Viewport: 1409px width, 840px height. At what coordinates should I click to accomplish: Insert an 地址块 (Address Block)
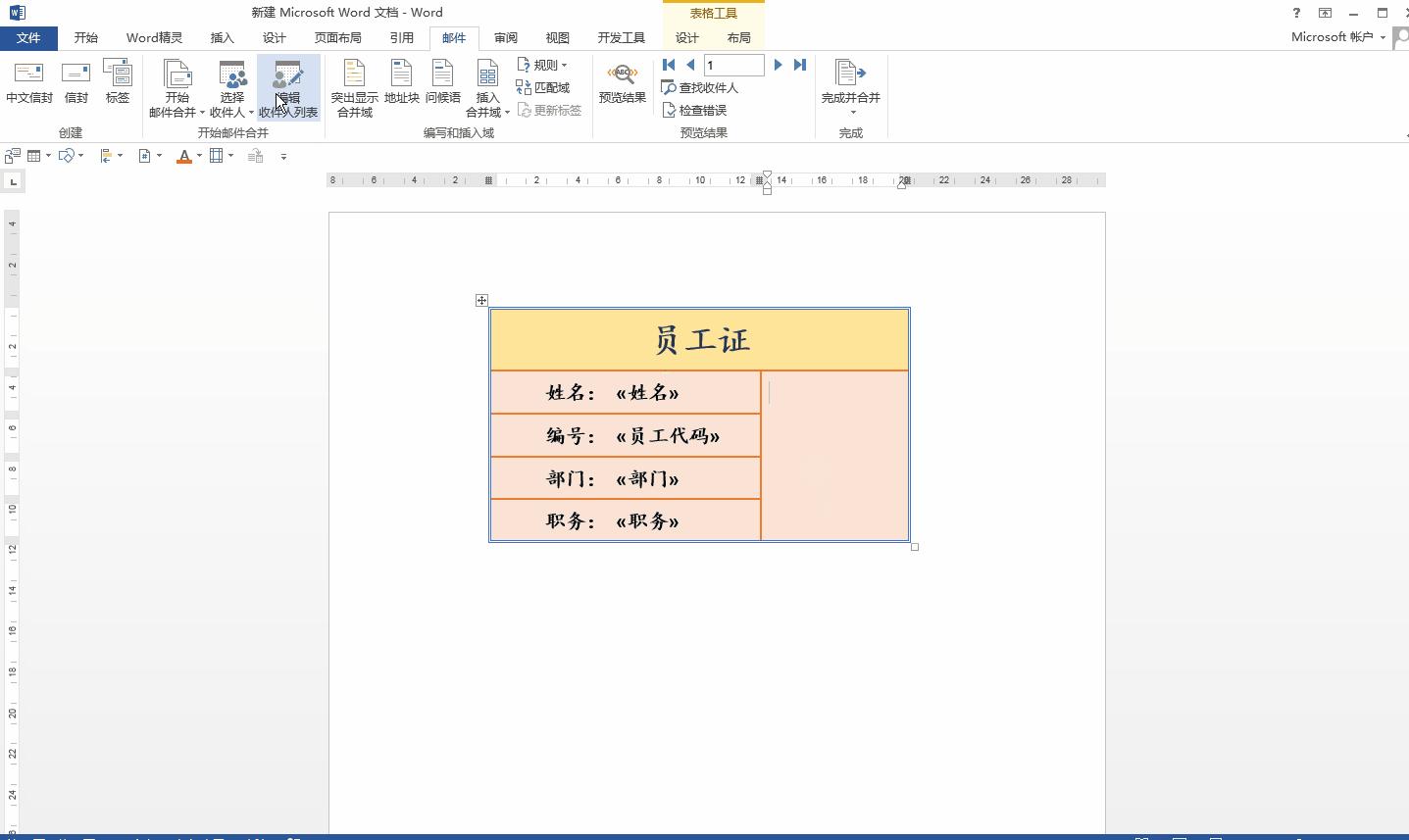401,87
